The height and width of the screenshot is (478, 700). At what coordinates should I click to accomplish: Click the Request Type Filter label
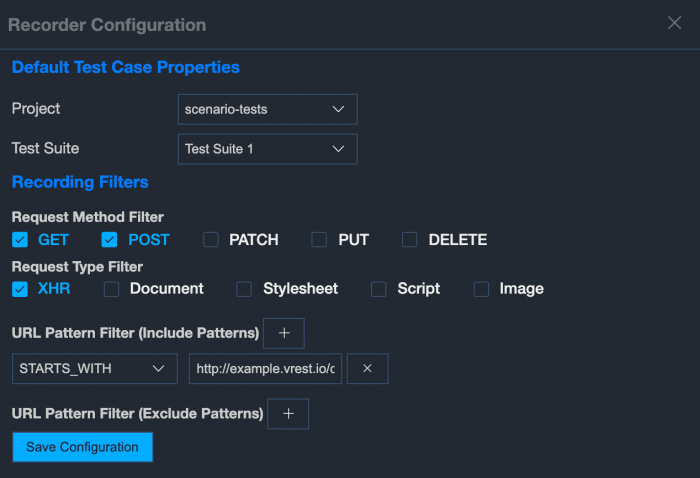(77, 266)
